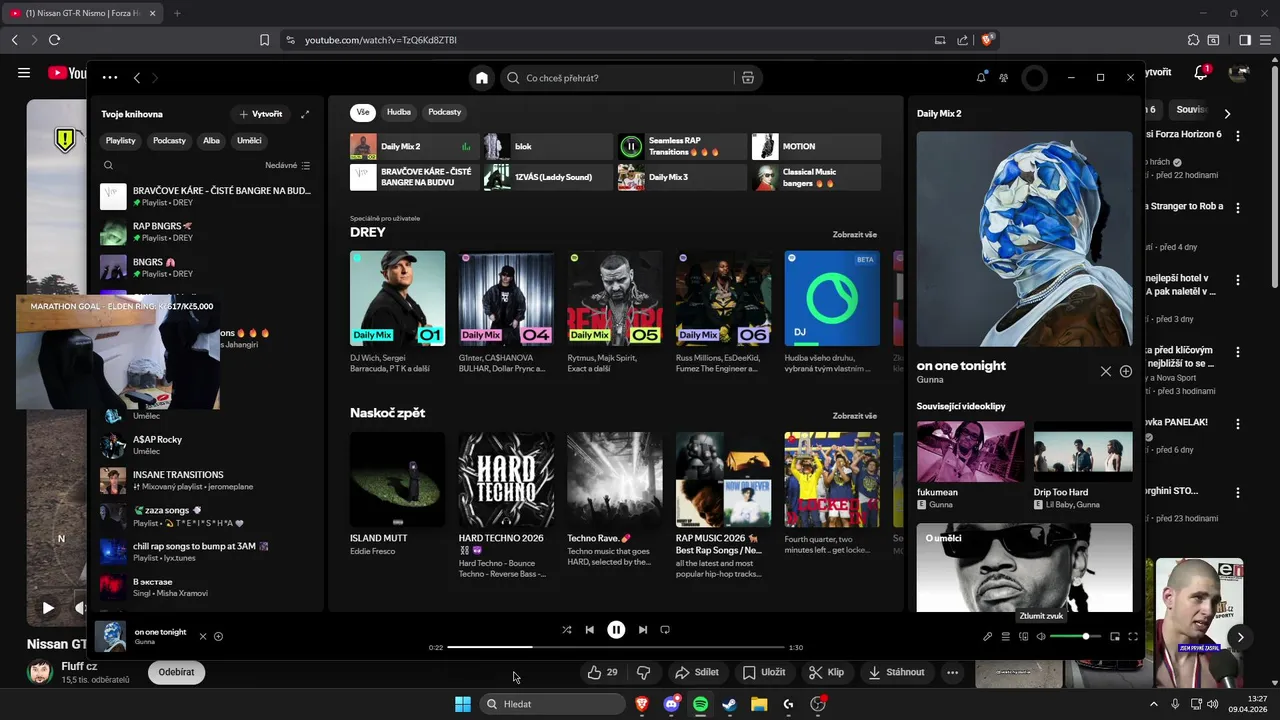Open Spotify miniplayer icon
1280x720 pixels.
1115,637
